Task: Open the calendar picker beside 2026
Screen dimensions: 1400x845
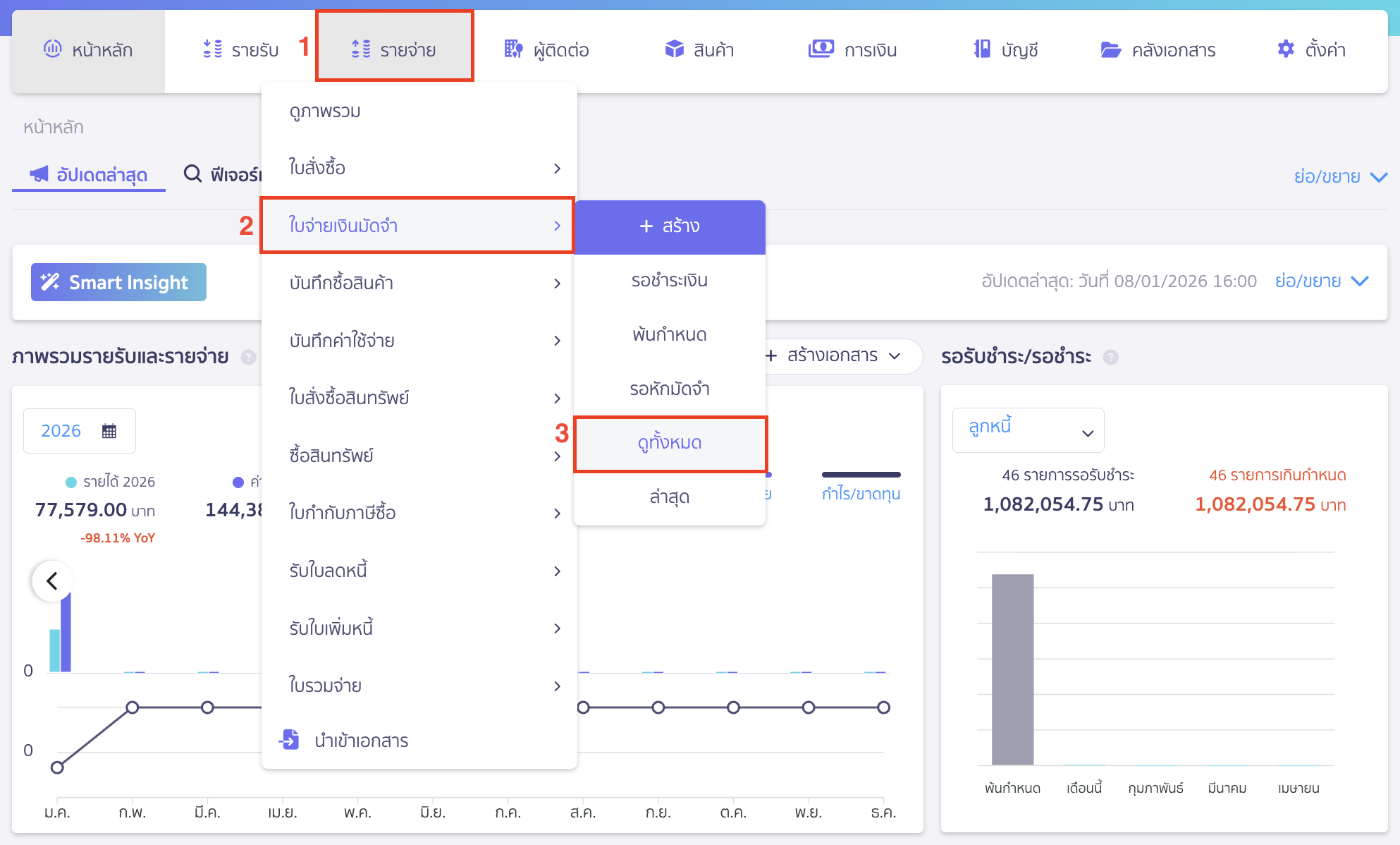Action: click(111, 430)
